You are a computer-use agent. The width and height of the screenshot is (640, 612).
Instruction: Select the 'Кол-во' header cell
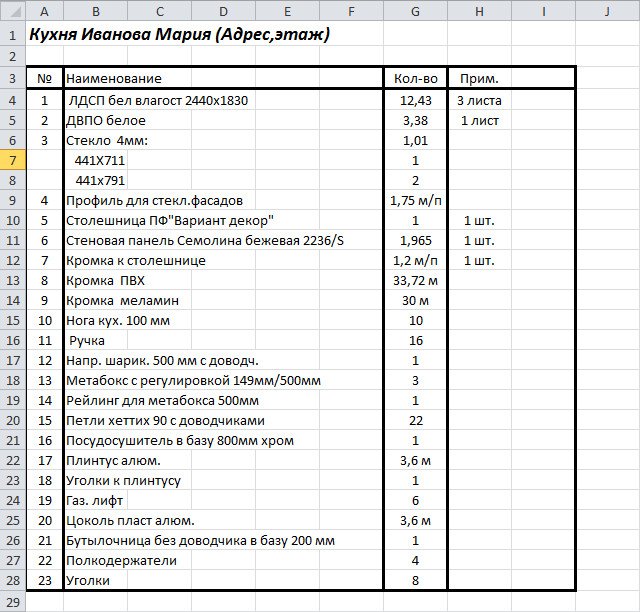point(415,78)
